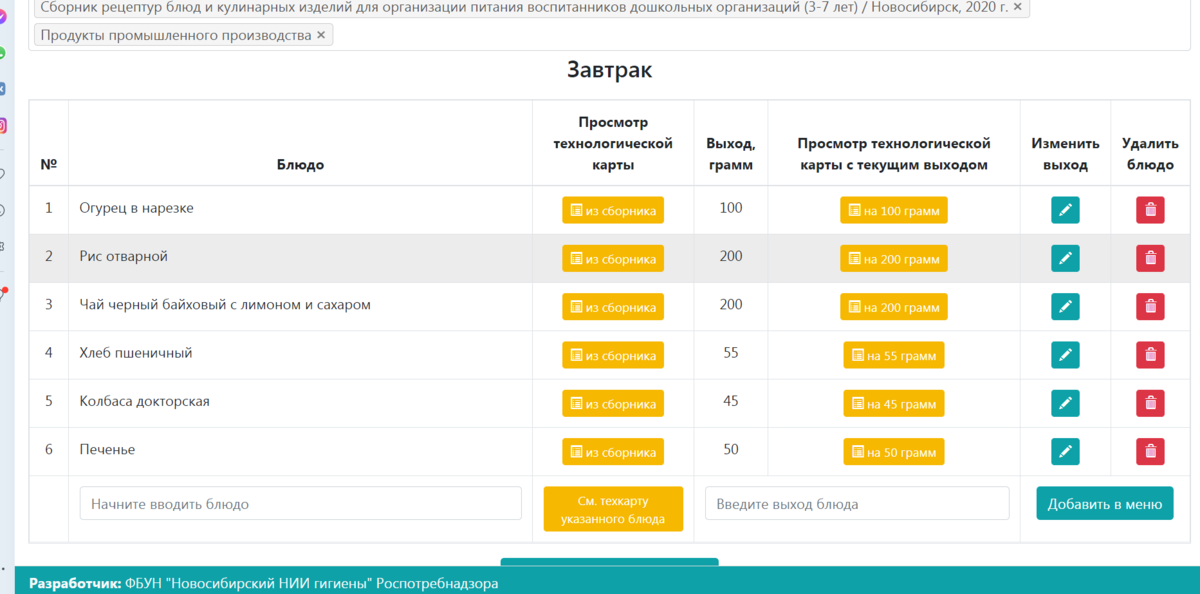Image resolution: width=1200 pixels, height=594 pixels.
Task: Click output value 55 for Хлеб пшеничный
Action: coord(731,353)
